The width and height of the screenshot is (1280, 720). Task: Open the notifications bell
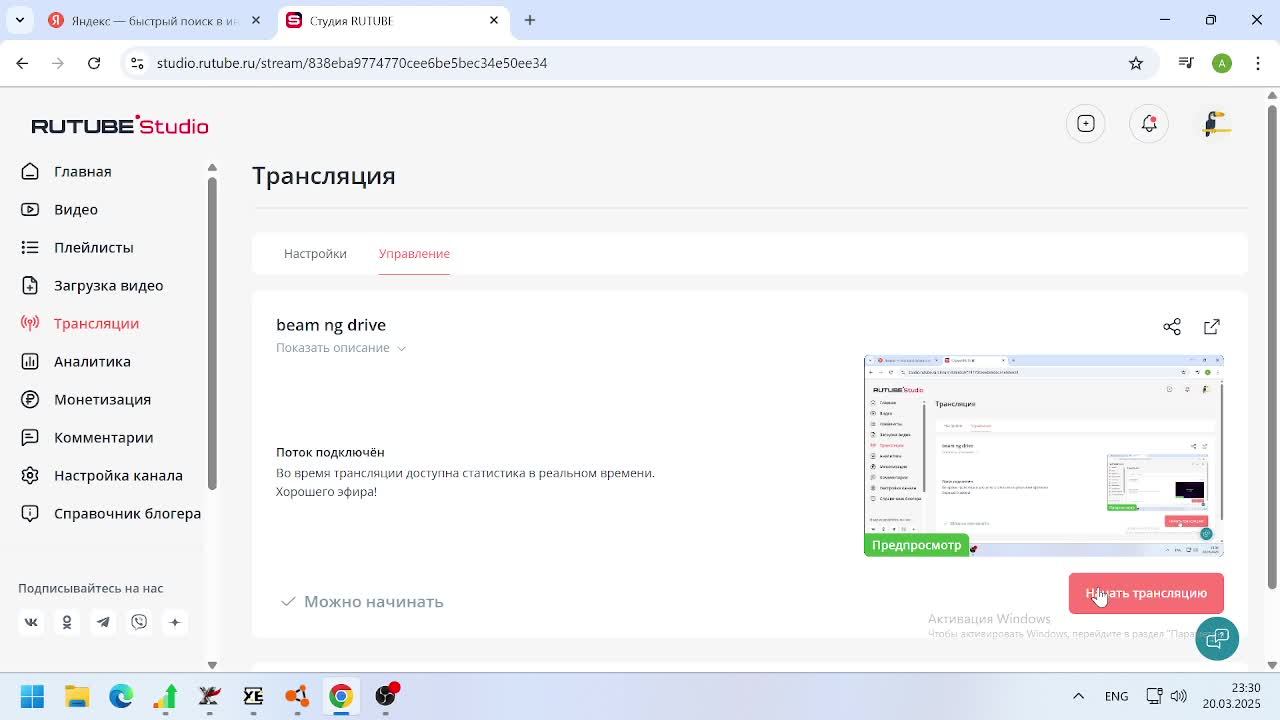(1149, 124)
